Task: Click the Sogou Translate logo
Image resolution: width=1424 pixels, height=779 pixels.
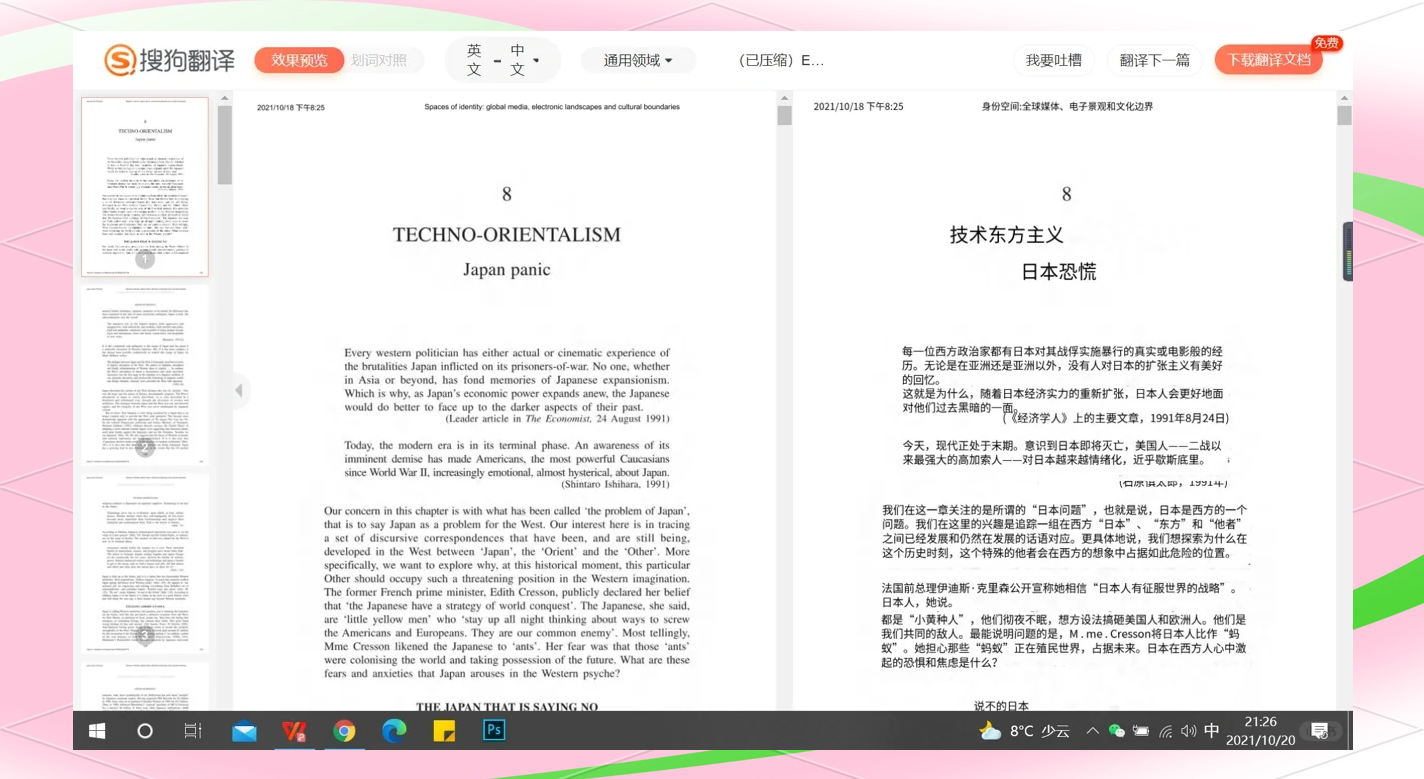Action: [169, 60]
